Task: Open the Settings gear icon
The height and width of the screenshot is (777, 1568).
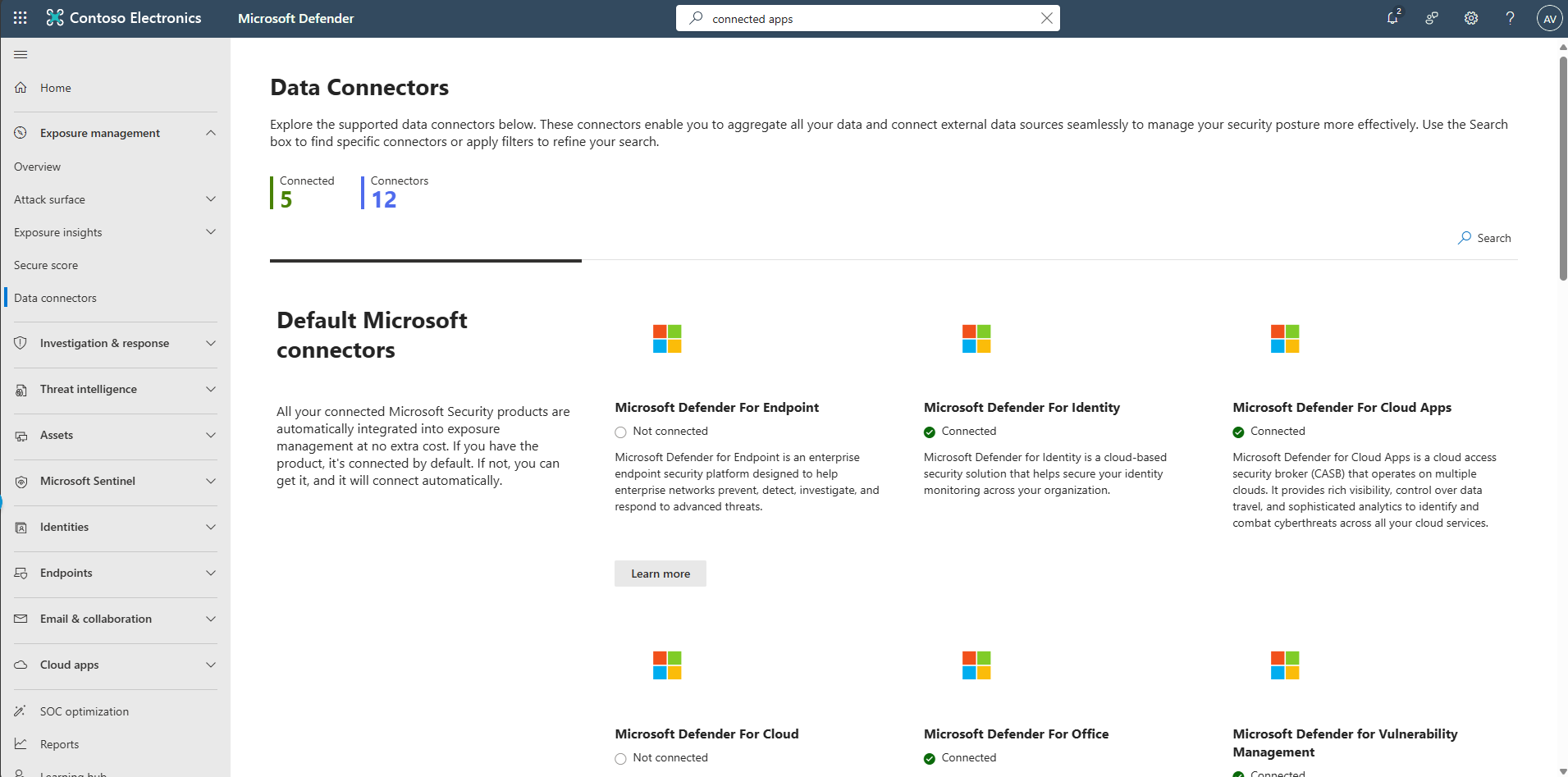Action: click(x=1471, y=18)
